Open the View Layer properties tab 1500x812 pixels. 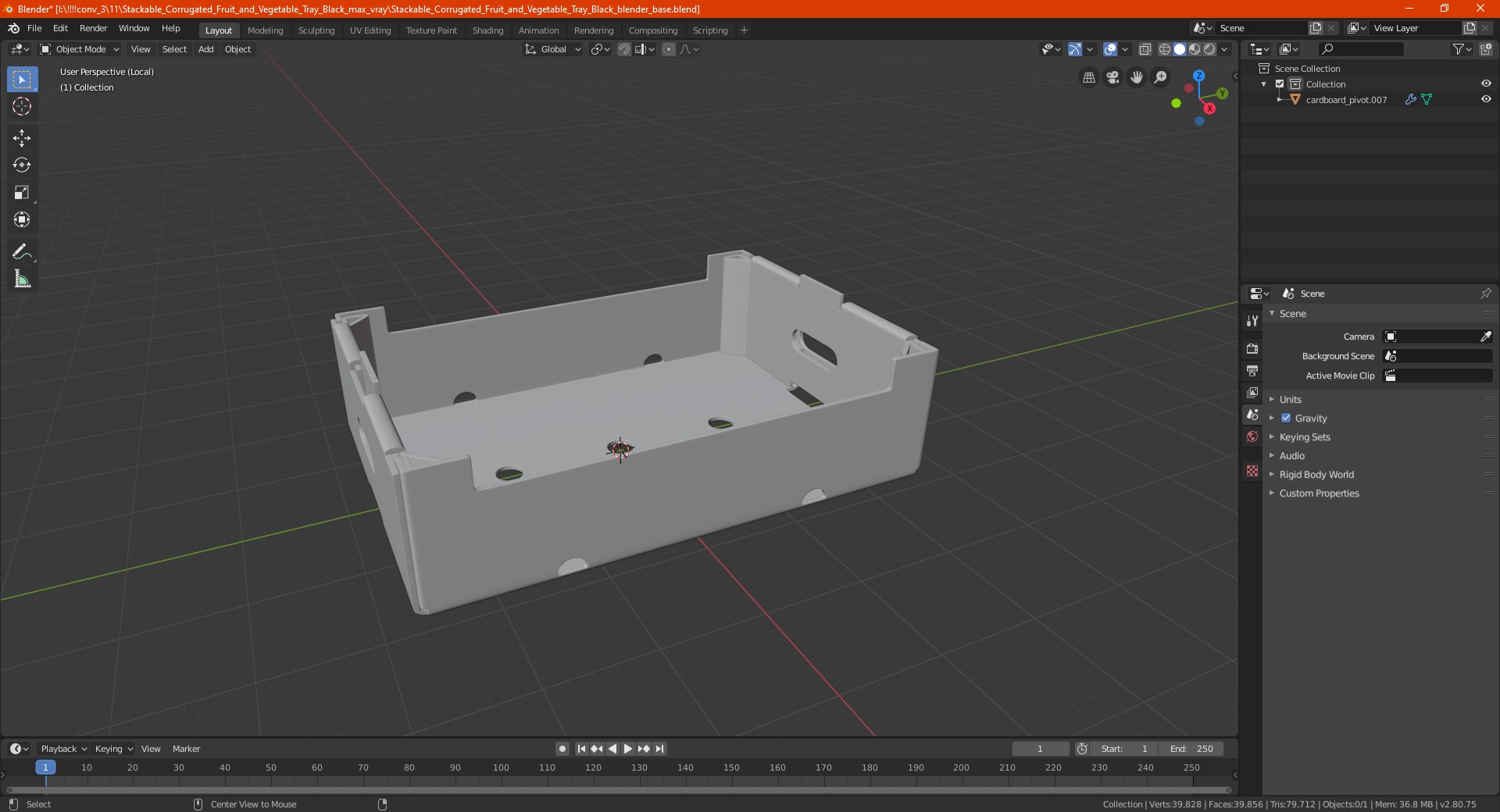point(1252,392)
